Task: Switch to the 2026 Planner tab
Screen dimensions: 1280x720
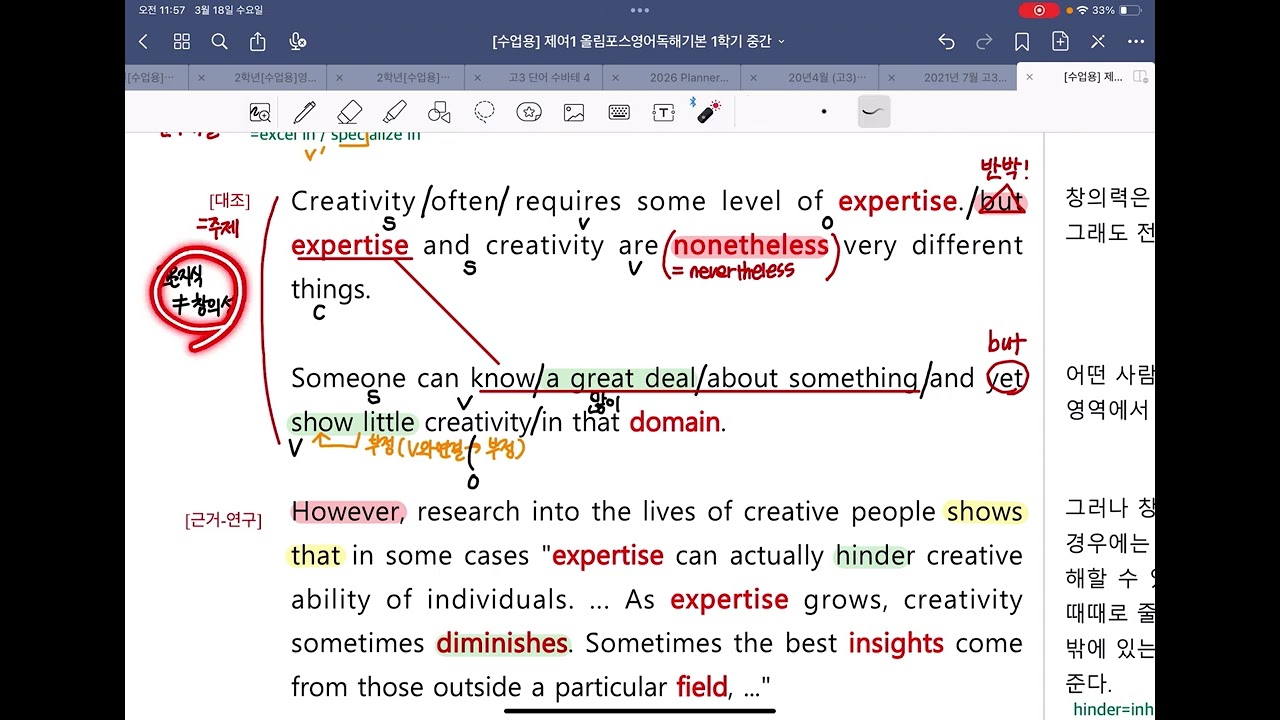Action: pos(689,77)
